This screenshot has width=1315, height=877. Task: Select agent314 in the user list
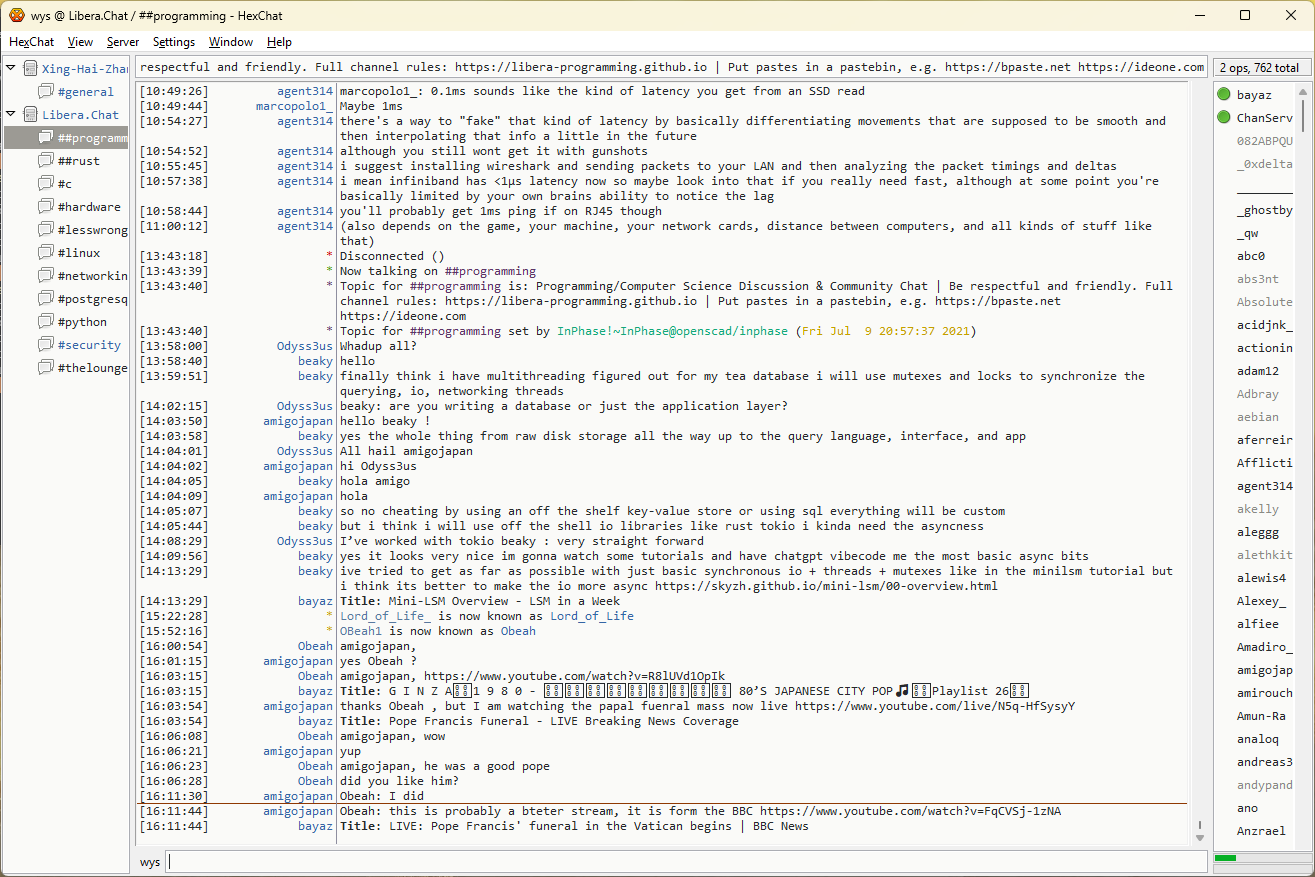1264,486
